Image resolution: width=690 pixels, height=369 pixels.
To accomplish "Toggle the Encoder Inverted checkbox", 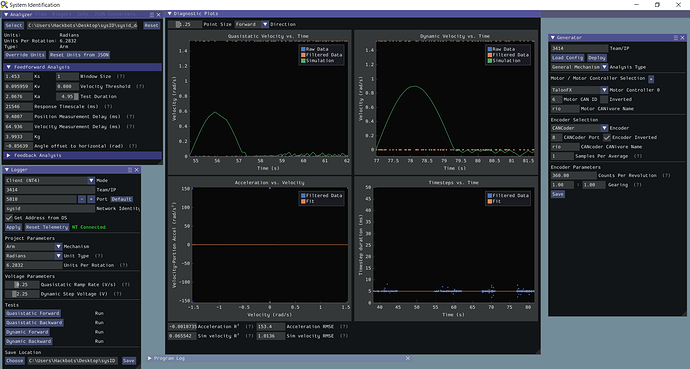I will pyautogui.click(x=607, y=137).
